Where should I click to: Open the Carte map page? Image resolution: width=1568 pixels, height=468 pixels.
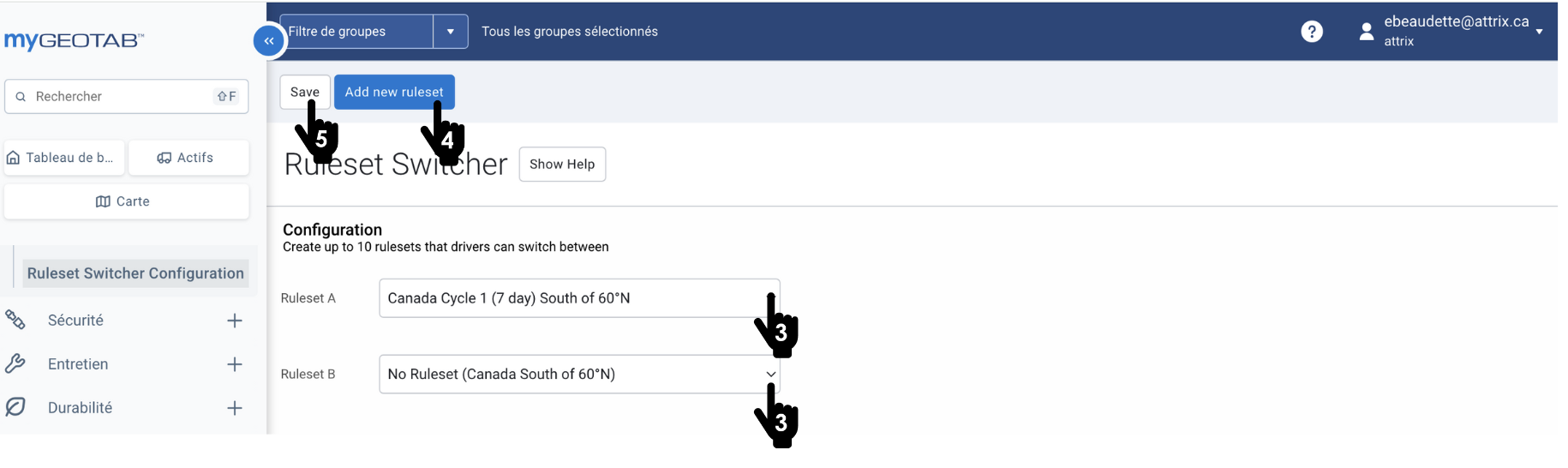click(x=127, y=201)
